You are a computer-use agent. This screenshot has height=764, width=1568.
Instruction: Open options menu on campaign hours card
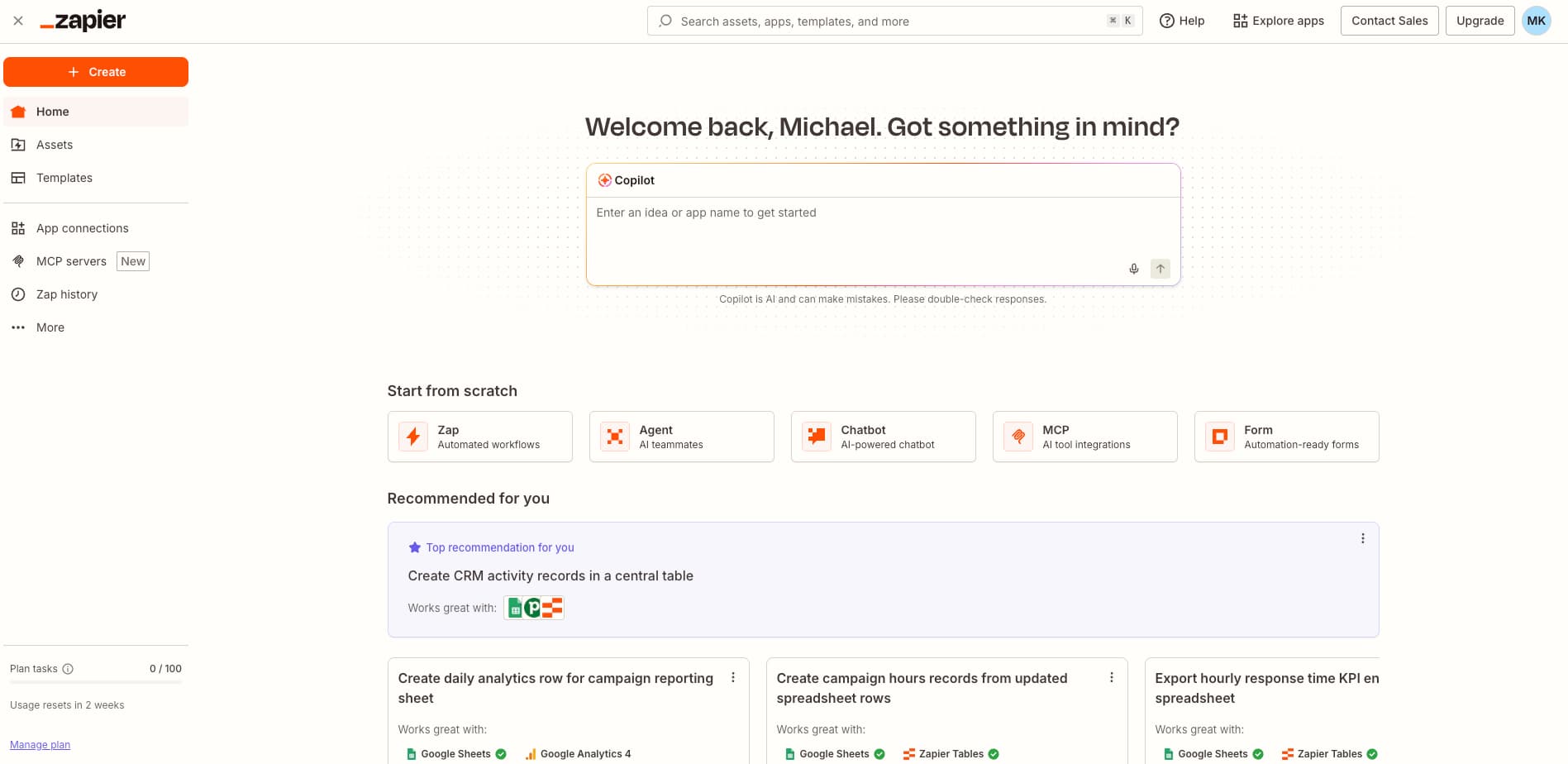pos(1111,677)
